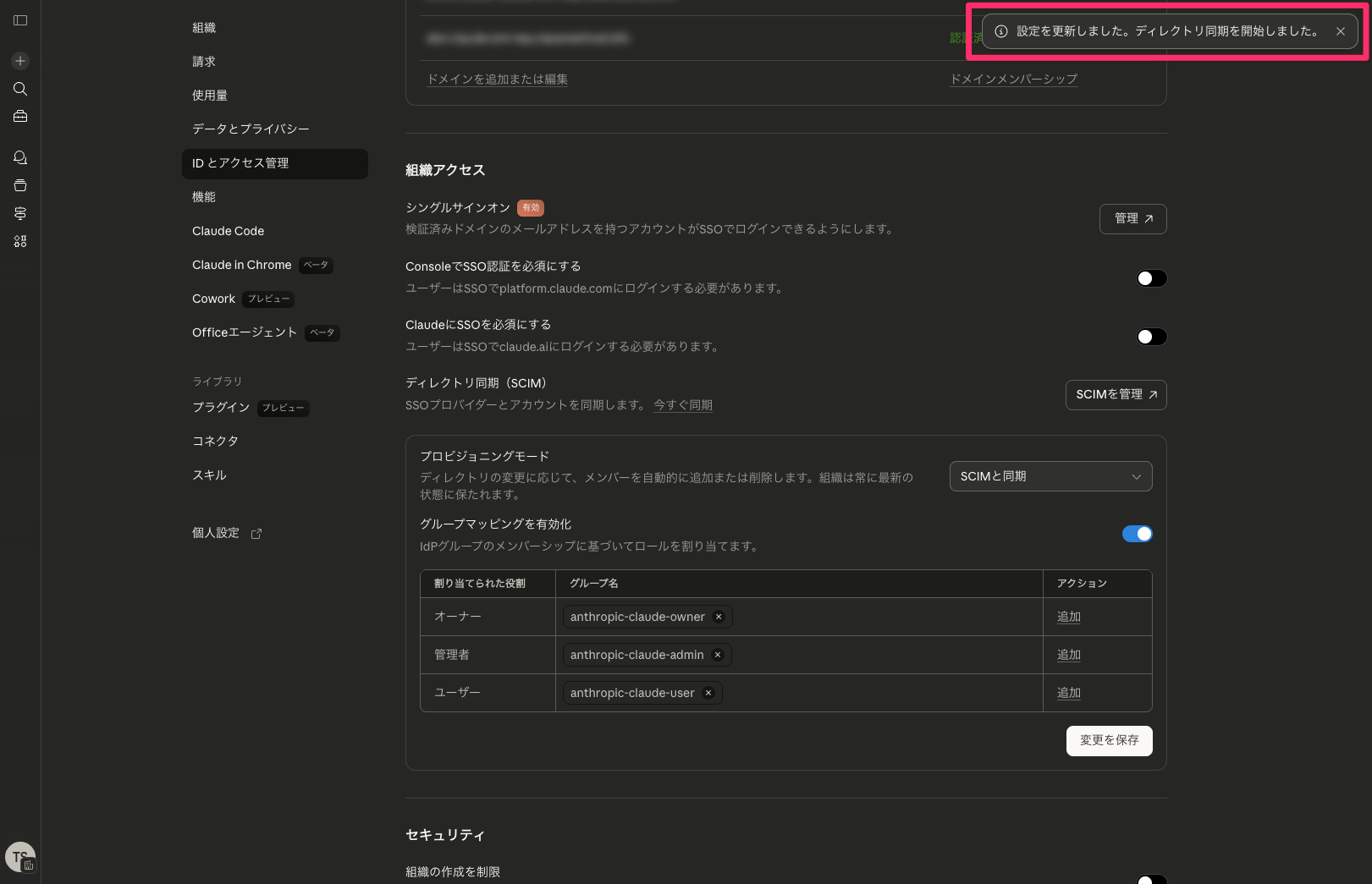Click the new chat plus icon
Screen dimensions: 1372x884
point(20,61)
